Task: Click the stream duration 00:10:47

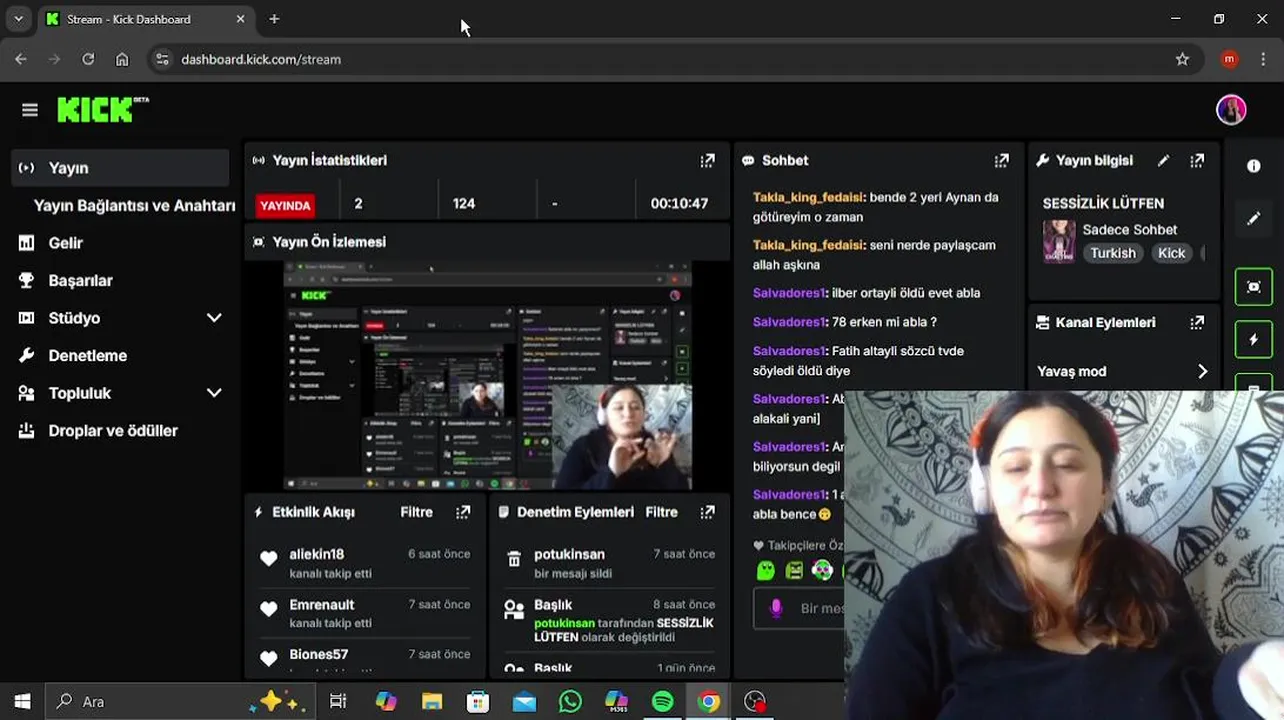Action: pyautogui.click(x=679, y=203)
